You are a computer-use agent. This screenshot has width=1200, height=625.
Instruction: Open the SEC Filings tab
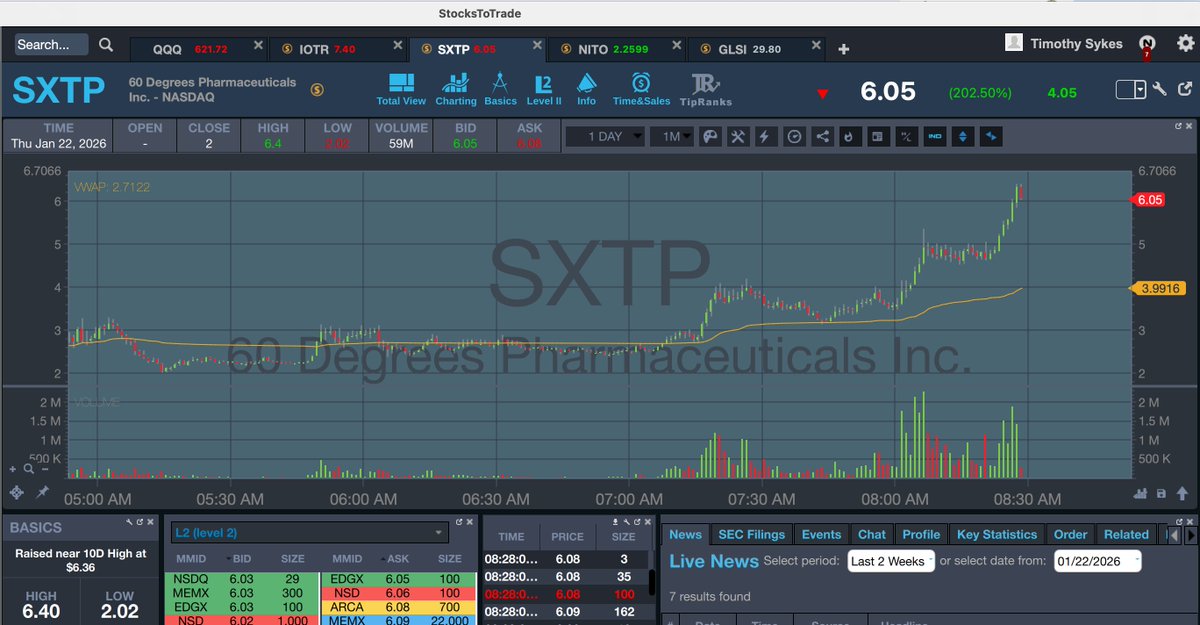(752, 535)
